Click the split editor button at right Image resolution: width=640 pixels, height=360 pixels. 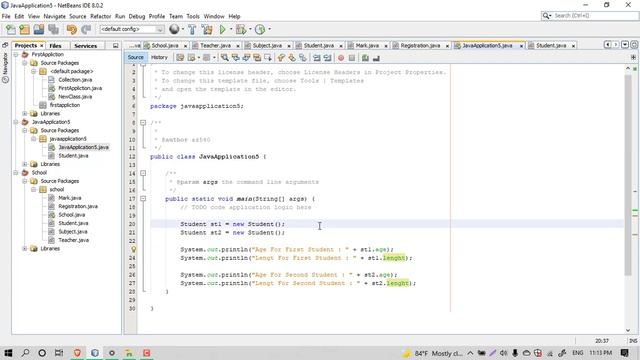(633, 58)
